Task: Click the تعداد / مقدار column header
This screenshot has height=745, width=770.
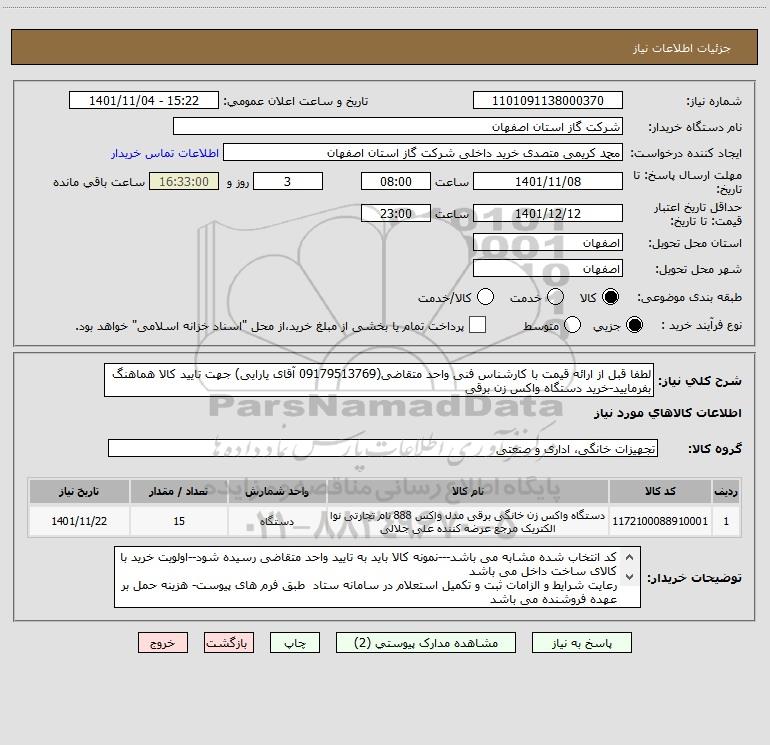Action: (x=179, y=491)
